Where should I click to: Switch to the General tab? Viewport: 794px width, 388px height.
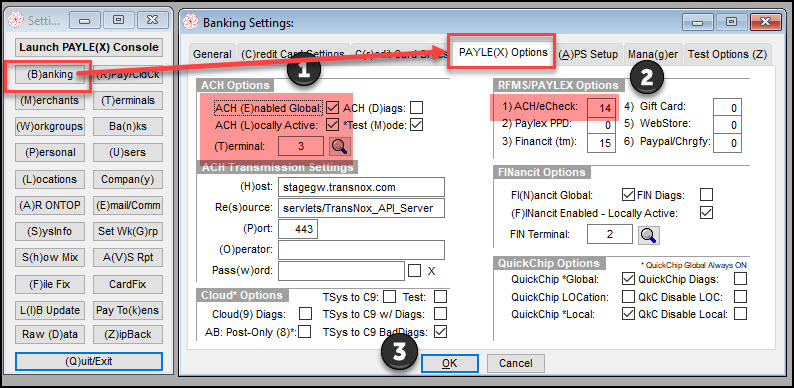212,55
